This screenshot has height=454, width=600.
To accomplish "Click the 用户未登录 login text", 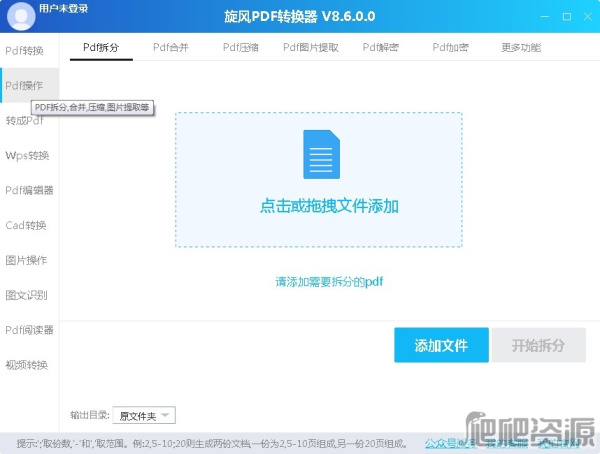I will [x=63, y=9].
